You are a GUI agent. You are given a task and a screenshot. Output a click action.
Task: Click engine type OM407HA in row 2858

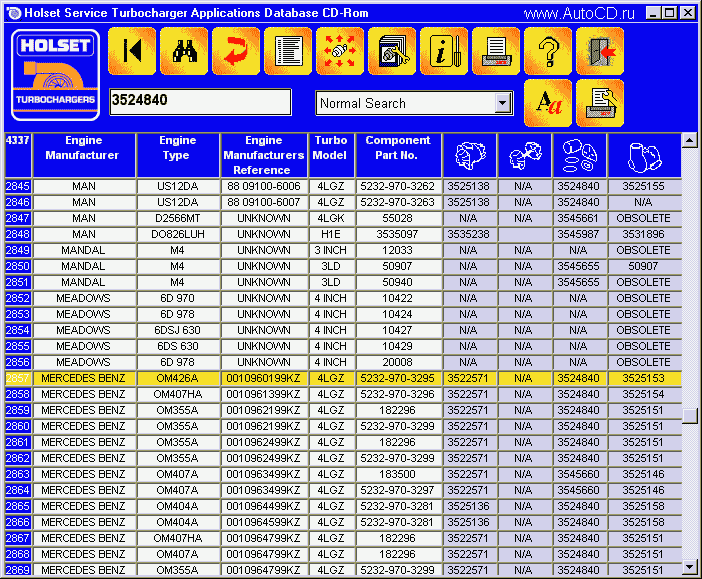pyautogui.click(x=177, y=395)
